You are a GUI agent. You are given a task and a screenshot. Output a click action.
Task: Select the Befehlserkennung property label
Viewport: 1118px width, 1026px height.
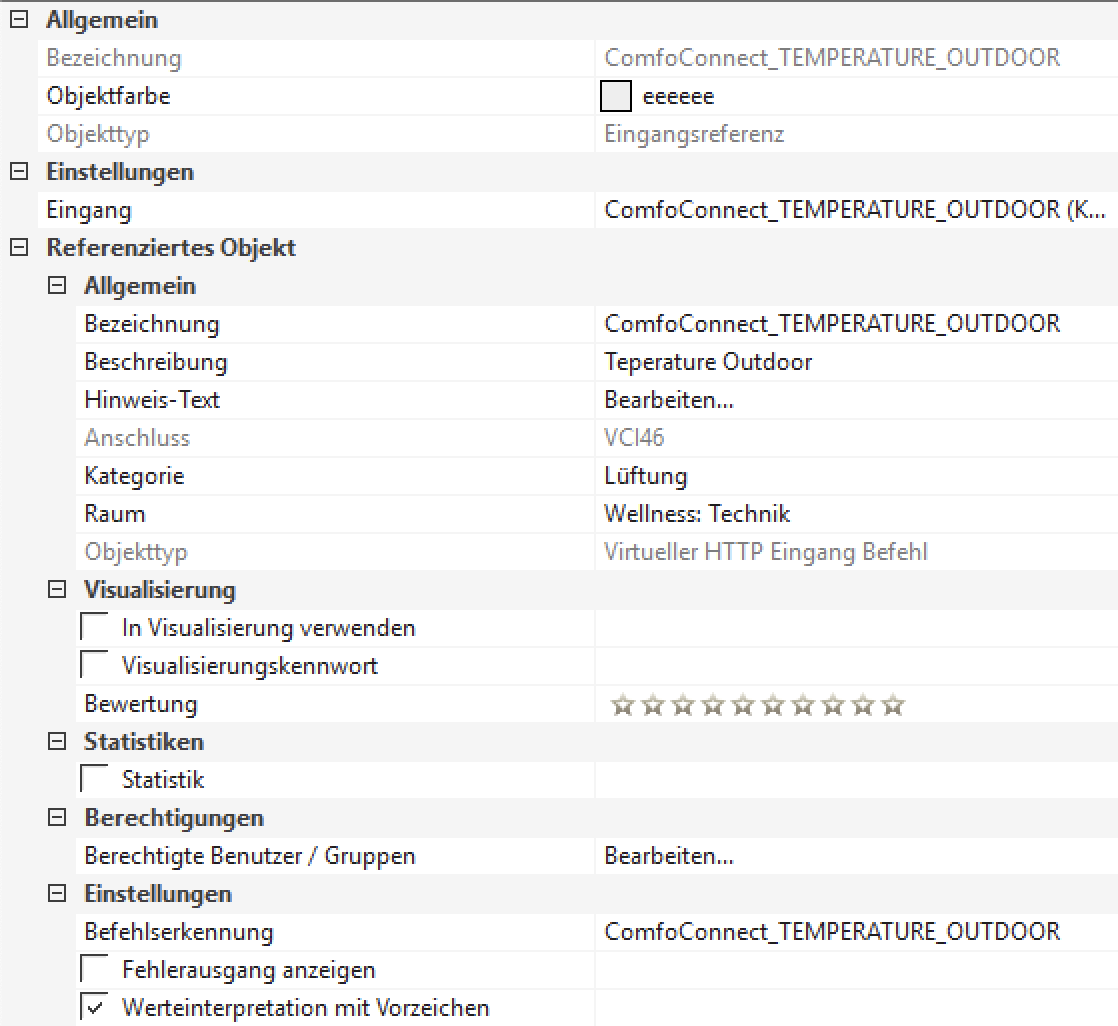(178, 932)
